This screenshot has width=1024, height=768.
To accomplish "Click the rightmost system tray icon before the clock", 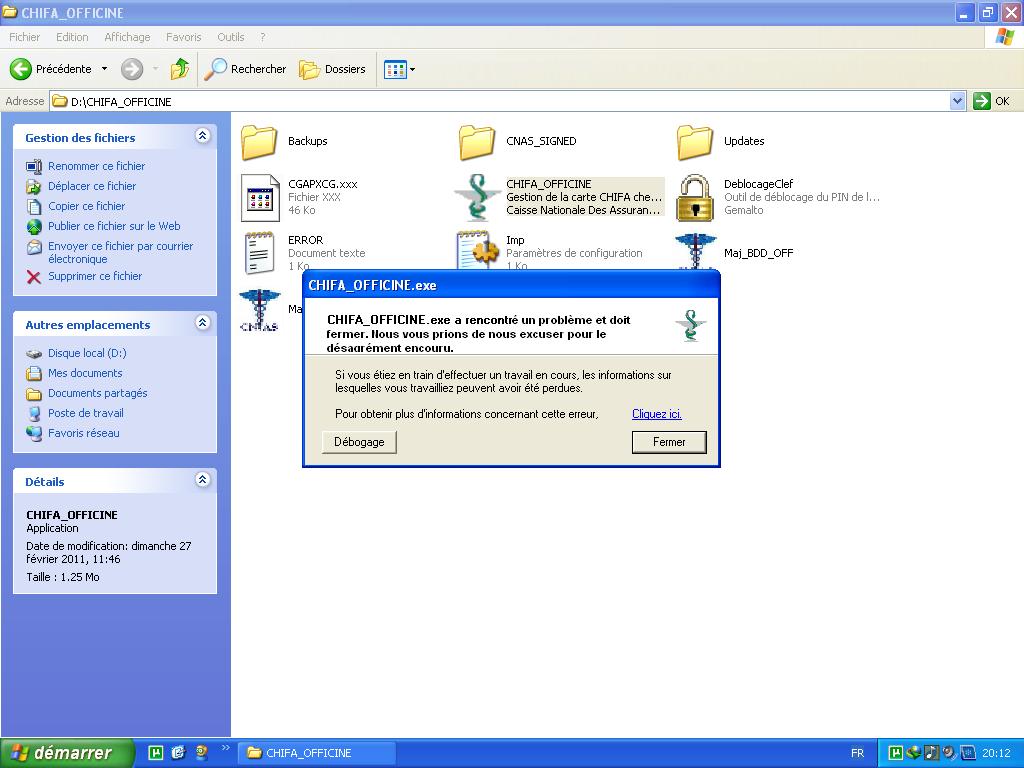I will (x=968, y=753).
